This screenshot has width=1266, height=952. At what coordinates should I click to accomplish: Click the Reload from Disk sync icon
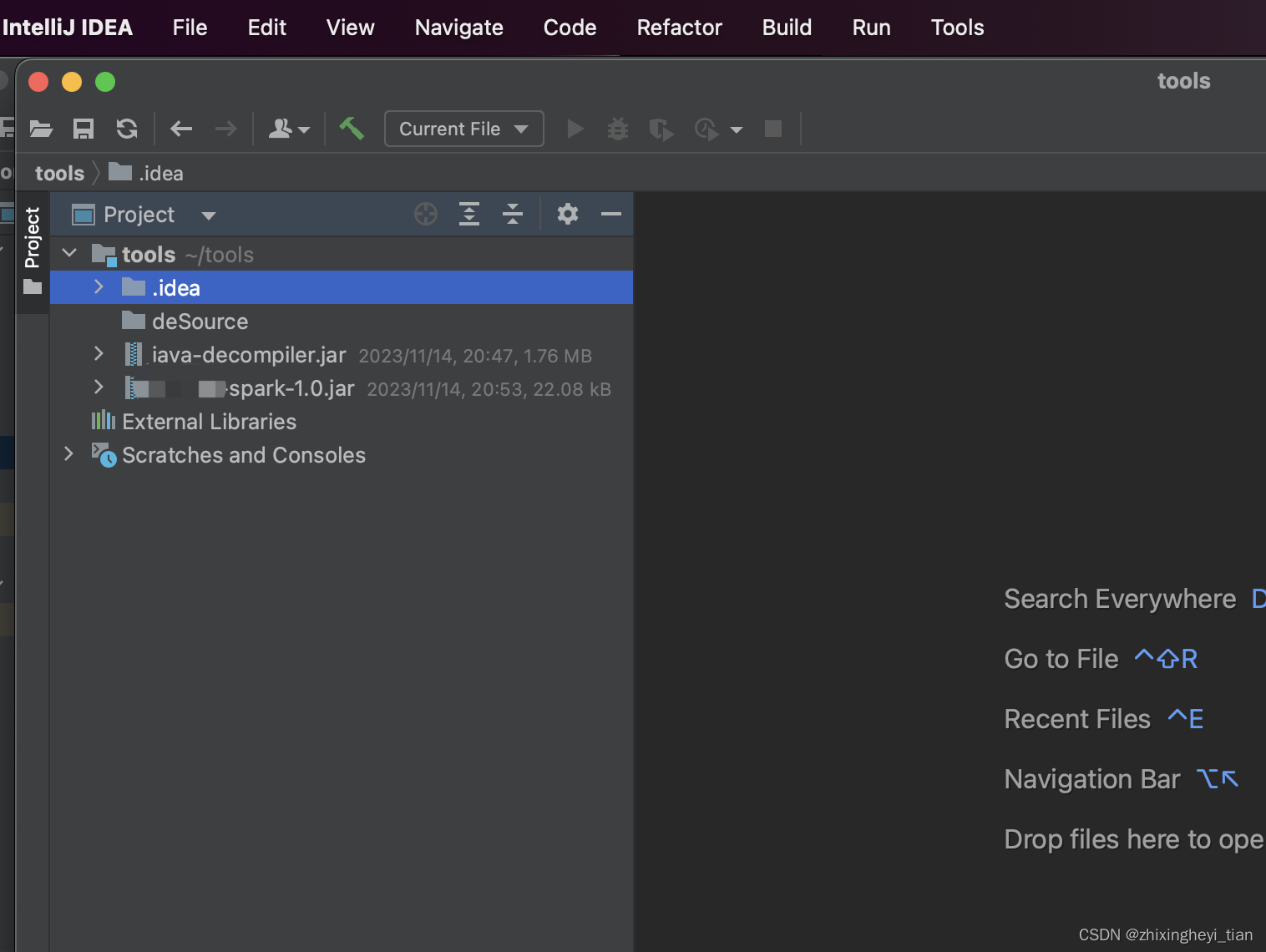[127, 129]
